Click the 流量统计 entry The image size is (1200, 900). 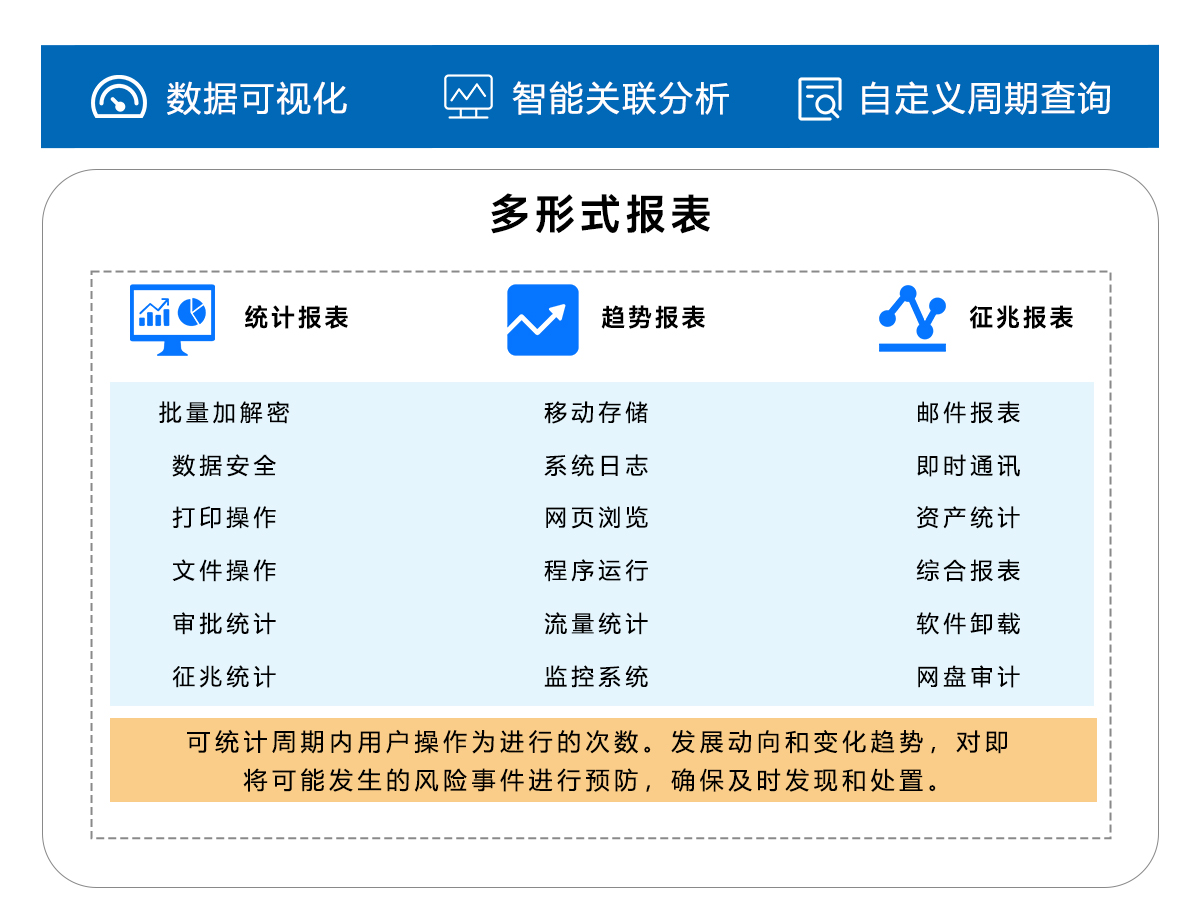point(597,624)
